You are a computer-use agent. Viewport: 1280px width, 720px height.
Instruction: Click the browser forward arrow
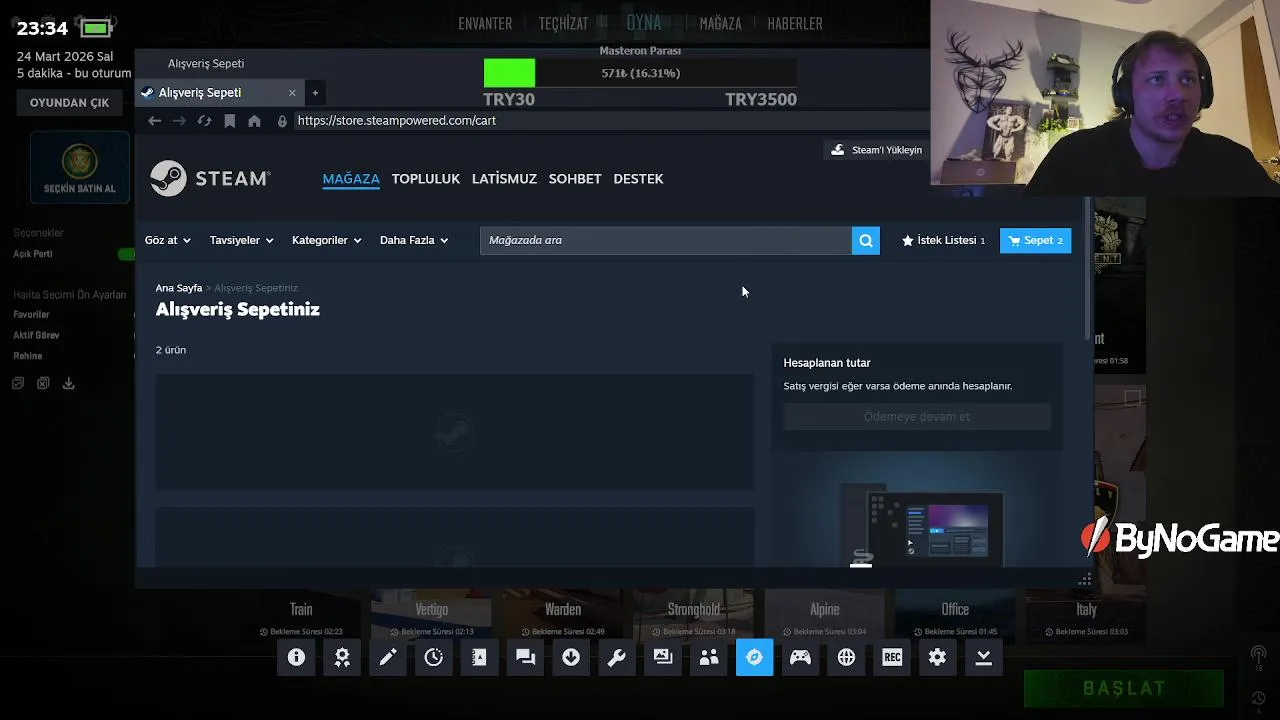pos(179,120)
